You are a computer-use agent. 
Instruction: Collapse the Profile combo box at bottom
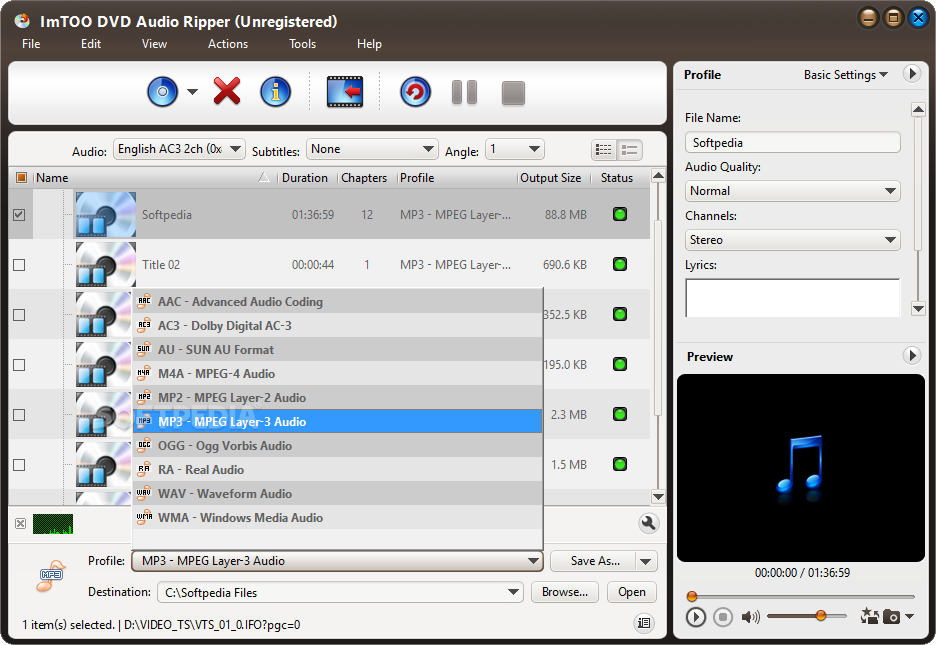point(337,561)
